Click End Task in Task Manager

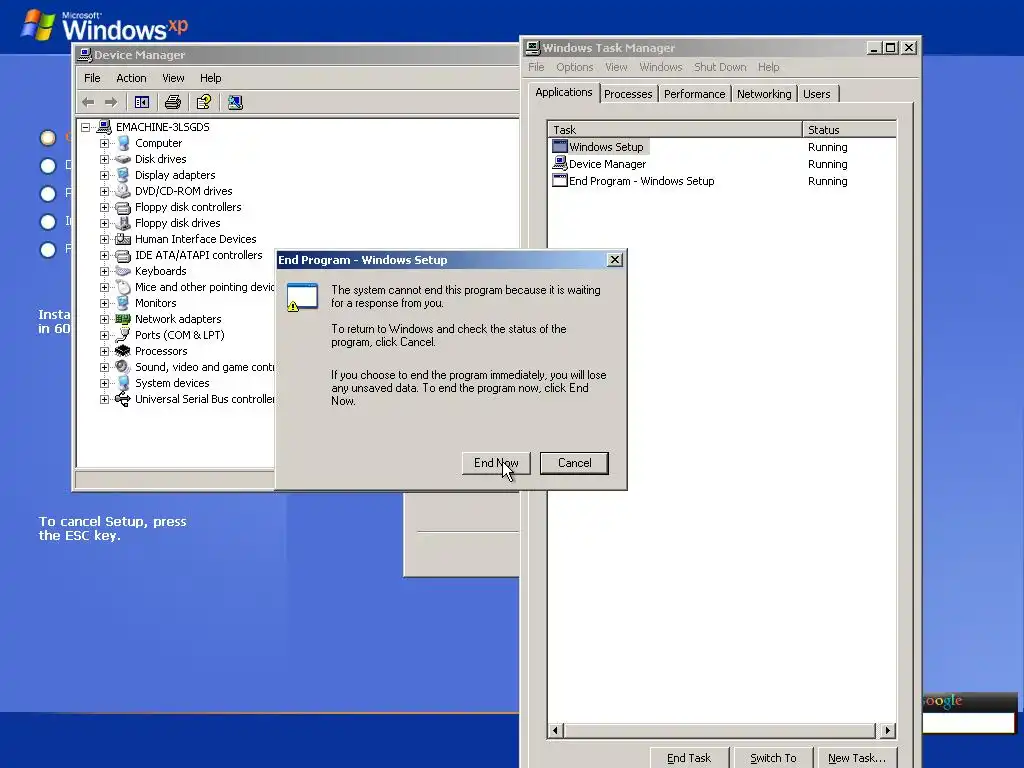[x=689, y=758]
